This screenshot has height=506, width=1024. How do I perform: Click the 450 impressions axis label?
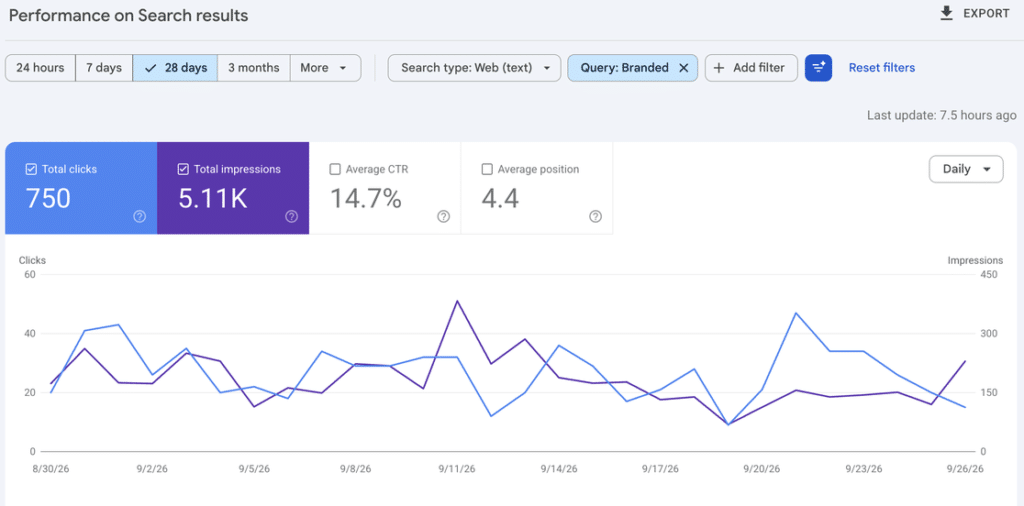pyautogui.click(x=989, y=274)
